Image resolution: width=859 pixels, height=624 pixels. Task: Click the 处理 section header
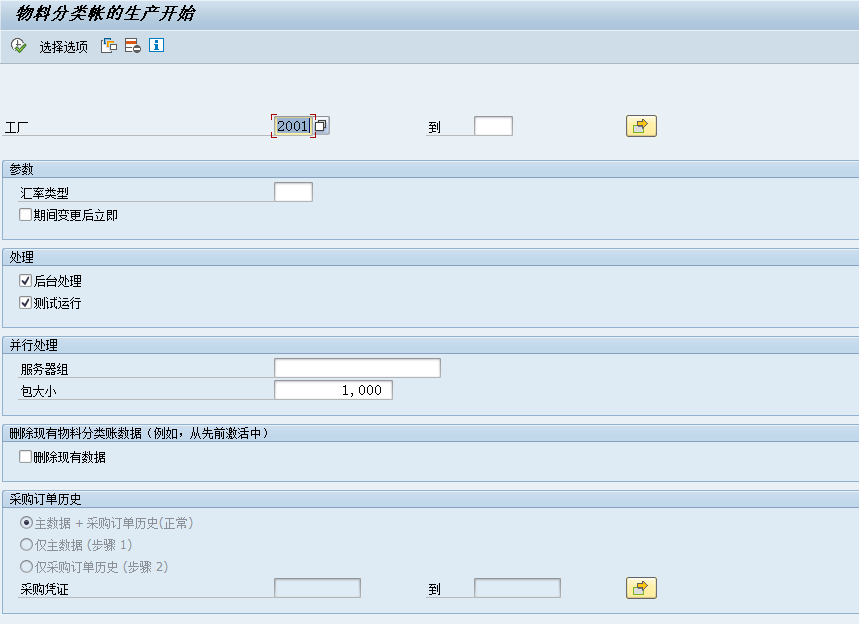tap(21, 257)
